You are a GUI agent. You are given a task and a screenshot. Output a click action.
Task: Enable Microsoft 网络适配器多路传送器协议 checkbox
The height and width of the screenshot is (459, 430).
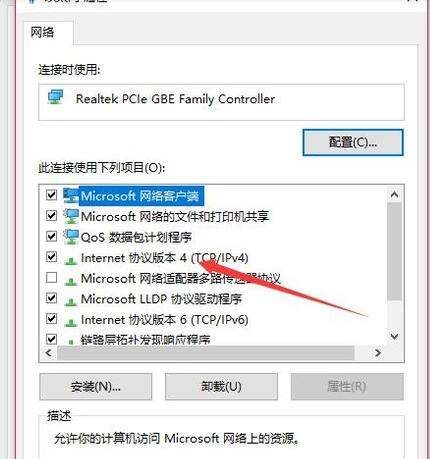pyautogui.click(x=51, y=277)
